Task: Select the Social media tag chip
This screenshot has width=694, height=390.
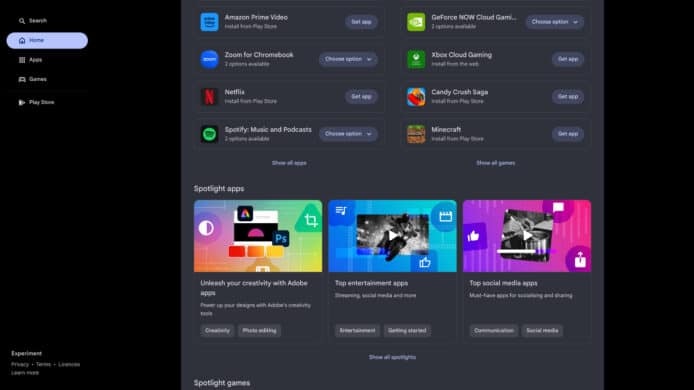Action: tap(542, 331)
